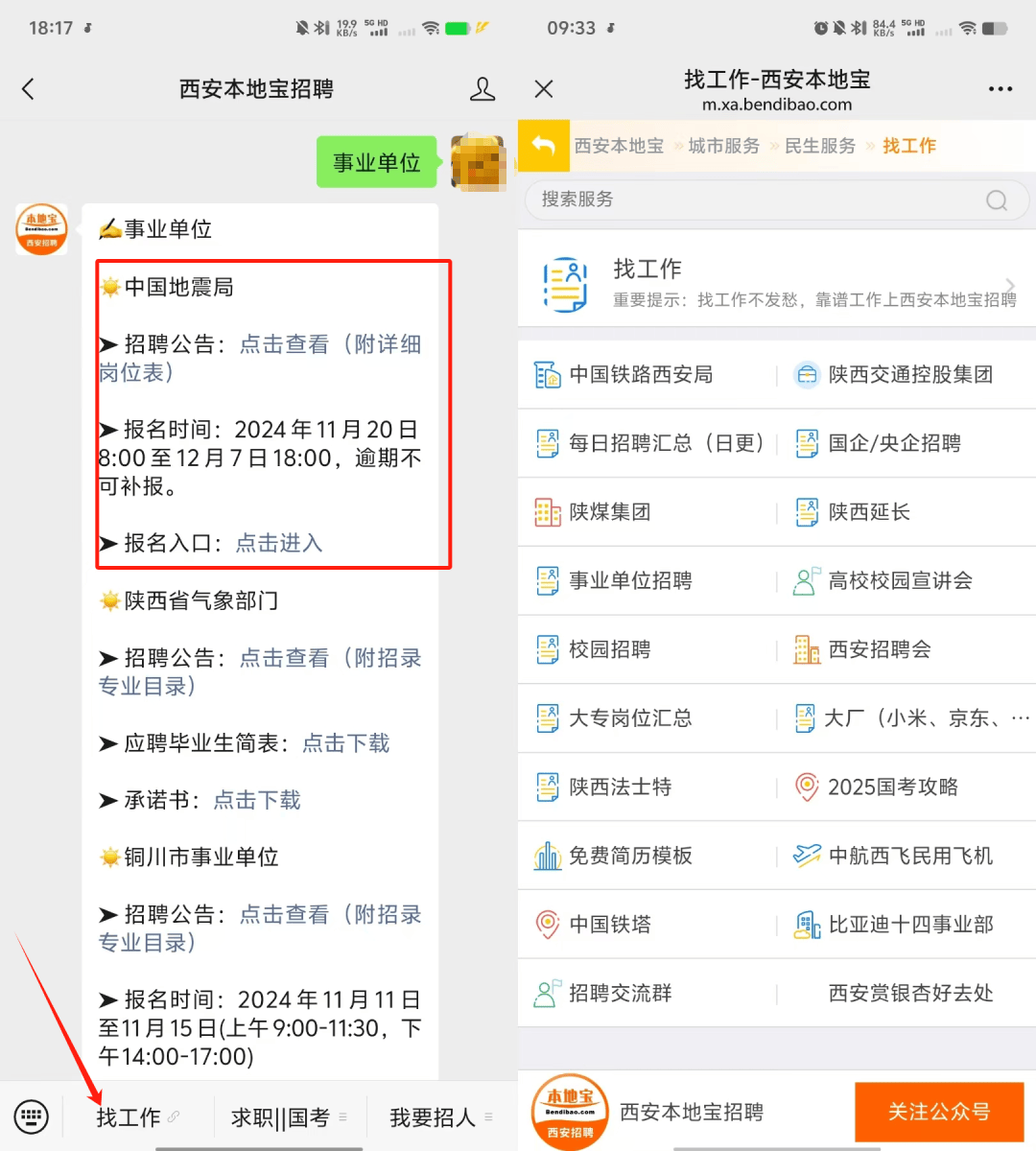Image resolution: width=1036 pixels, height=1151 pixels.
Task: Tap the back arrow in chat header
Action: [x=28, y=89]
